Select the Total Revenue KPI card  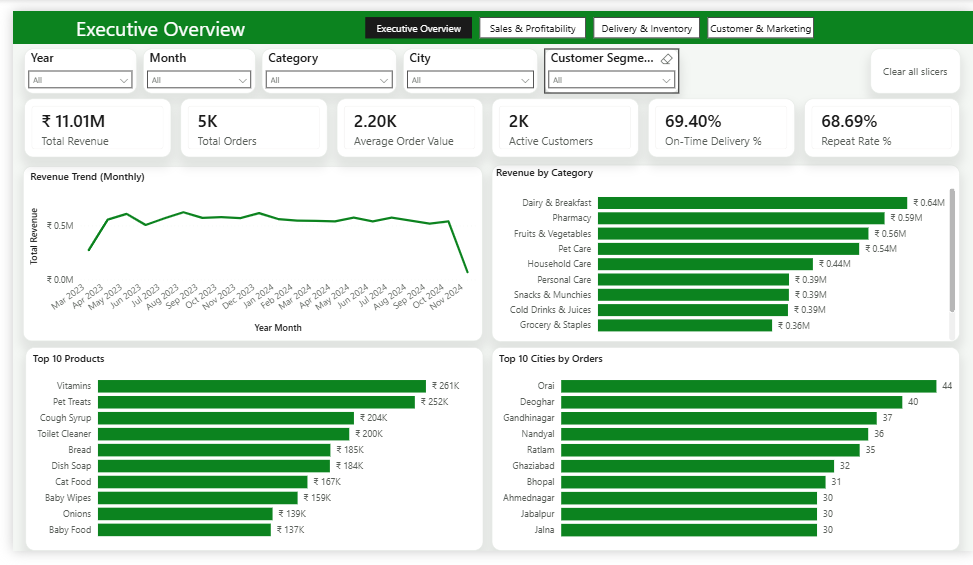click(97, 128)
